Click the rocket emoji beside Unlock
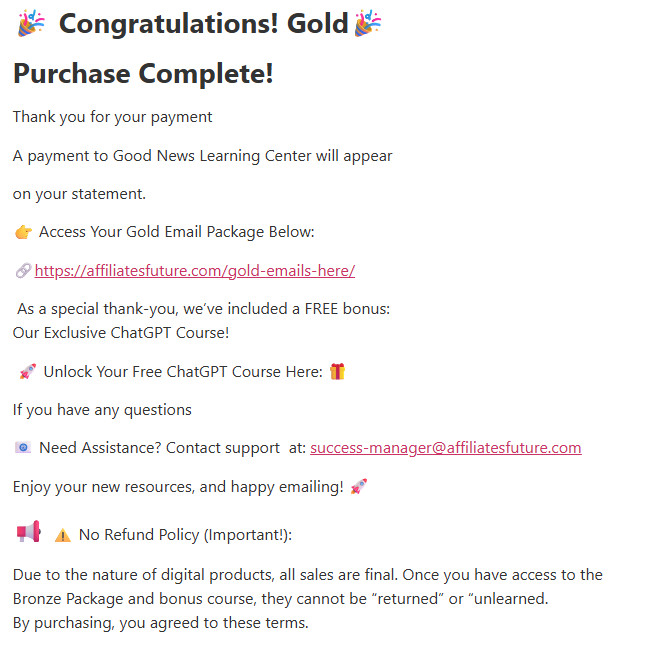The width and height of the screenshot is (651, 651). click(28, 372)
